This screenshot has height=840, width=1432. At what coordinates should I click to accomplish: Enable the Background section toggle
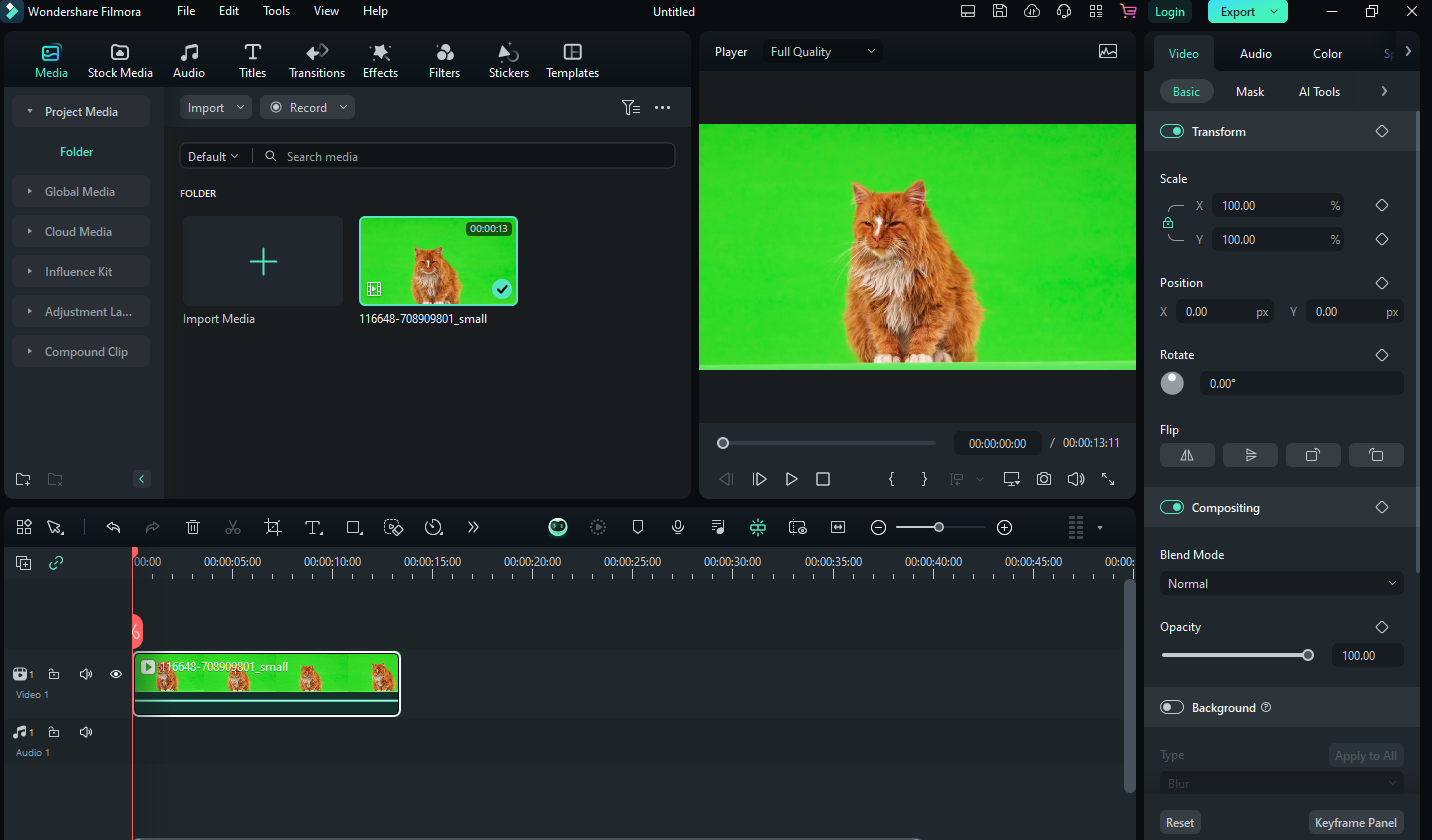pos(1171,707)
